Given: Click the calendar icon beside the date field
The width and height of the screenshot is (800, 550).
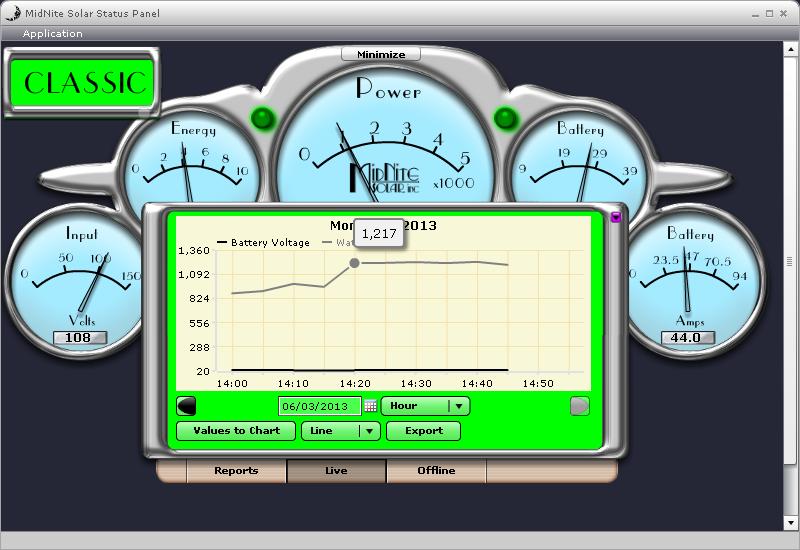Looking at the screenshot, I should tap(371, 406).
